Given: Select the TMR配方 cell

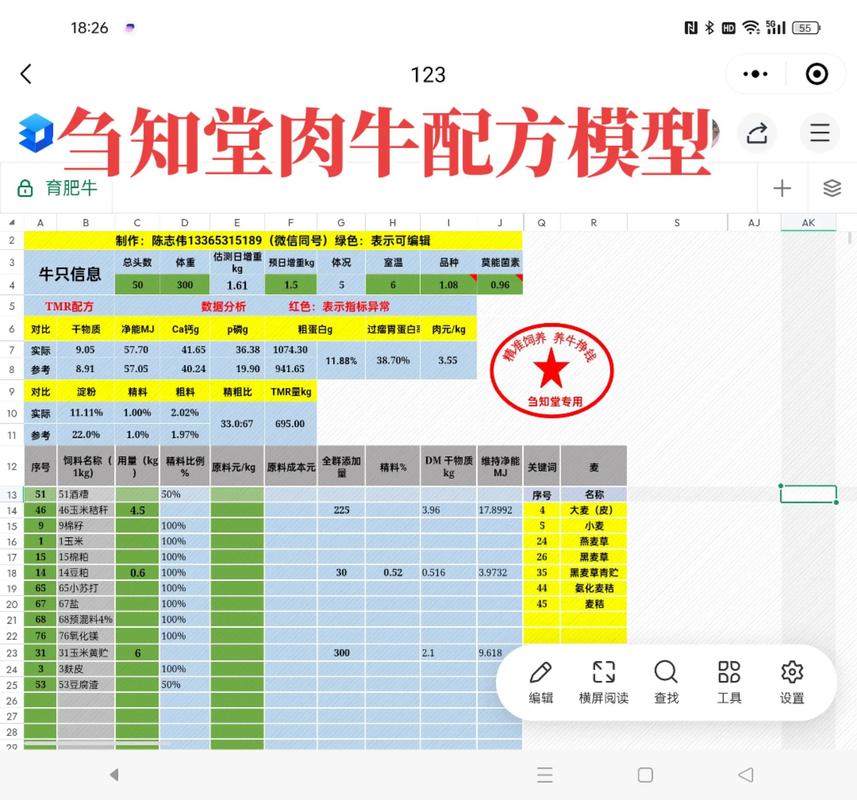Looking at the screenshot, I should click(69, 306).
